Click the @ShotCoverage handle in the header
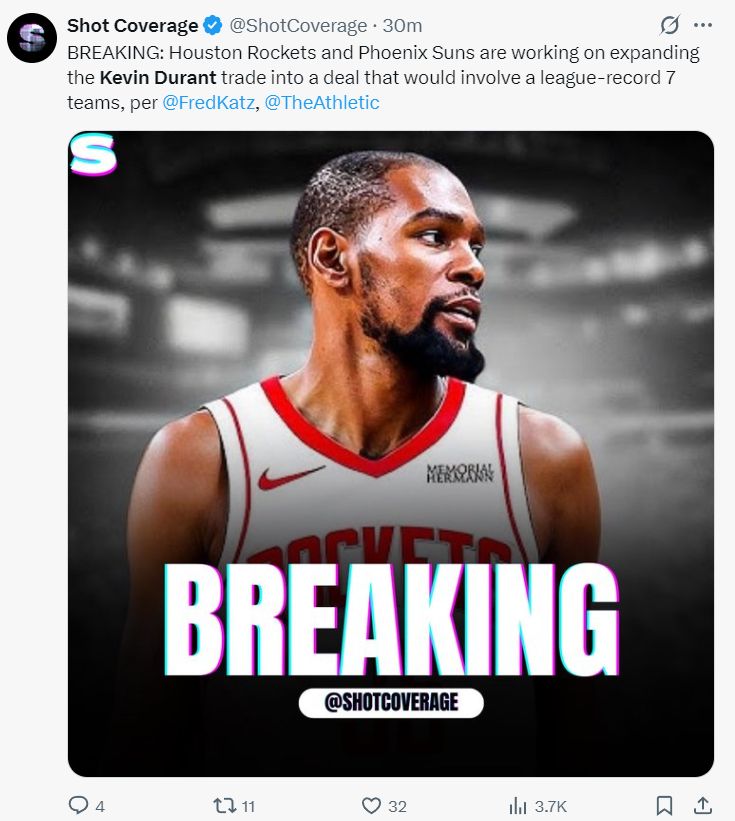The width and height of the screenshot is (735, 821). pos(298,25)
